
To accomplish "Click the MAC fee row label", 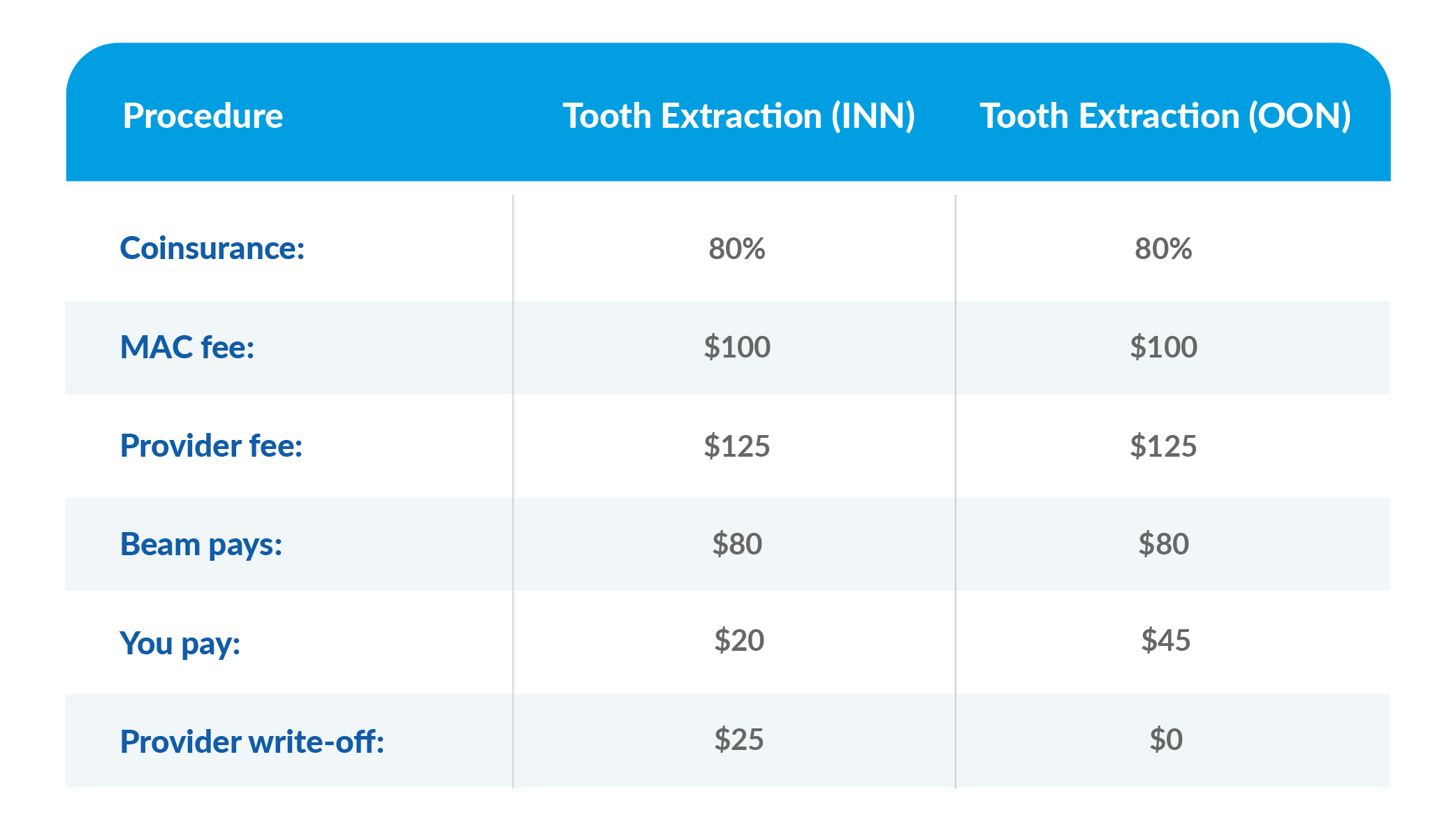I will coord(187,347).
